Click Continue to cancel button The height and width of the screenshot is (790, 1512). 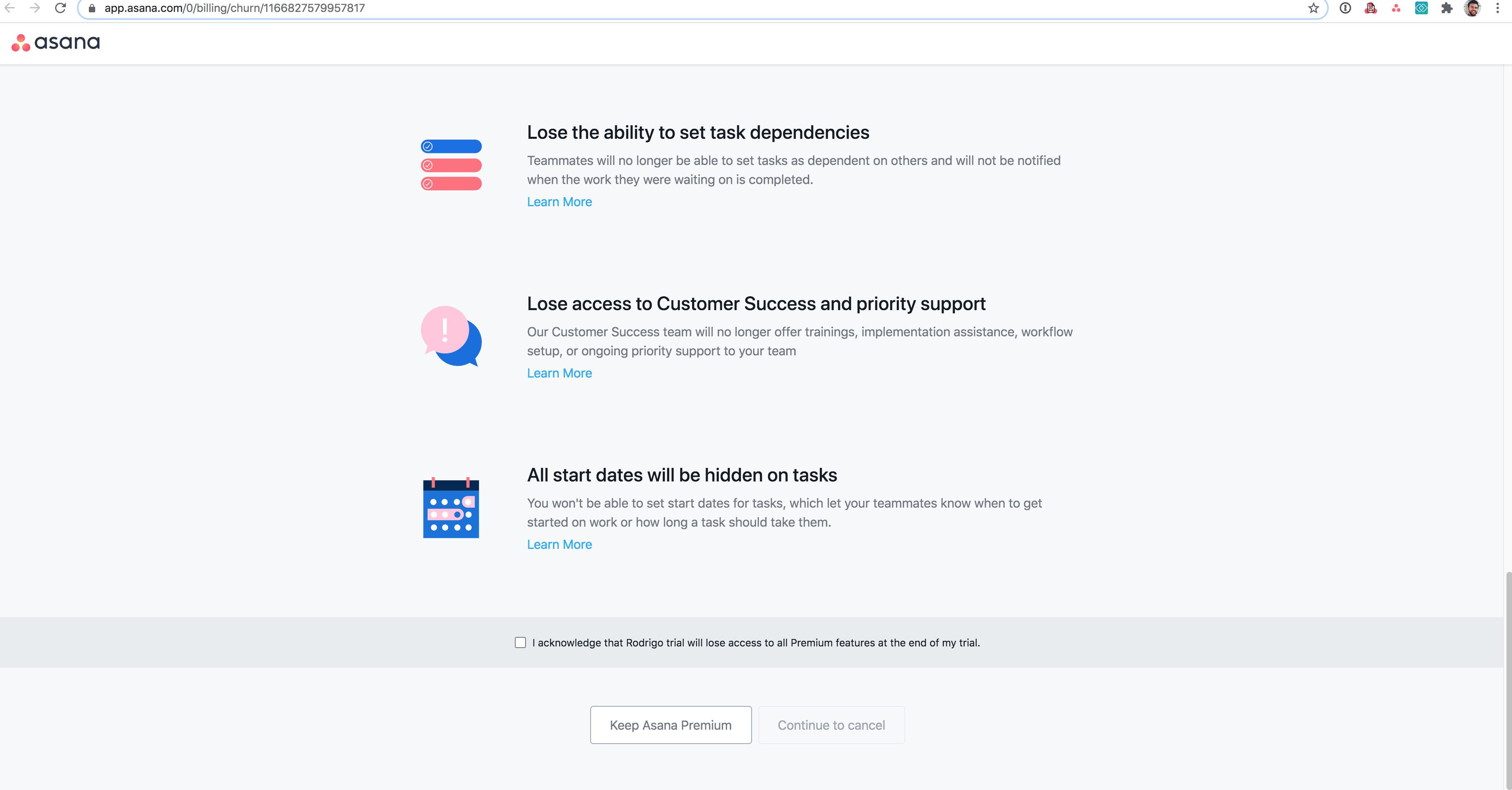831,724
